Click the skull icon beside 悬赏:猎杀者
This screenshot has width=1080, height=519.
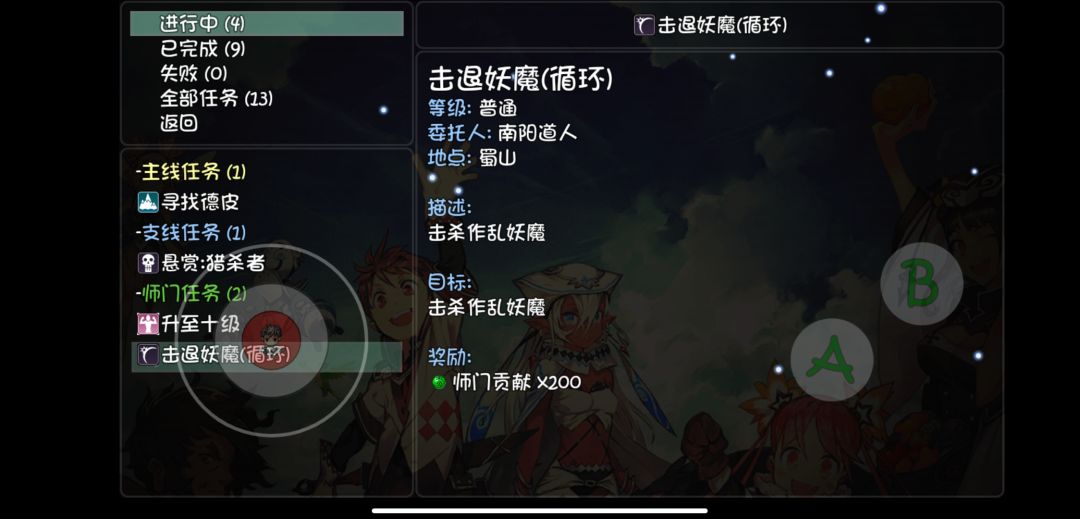(x=148, y=262)
